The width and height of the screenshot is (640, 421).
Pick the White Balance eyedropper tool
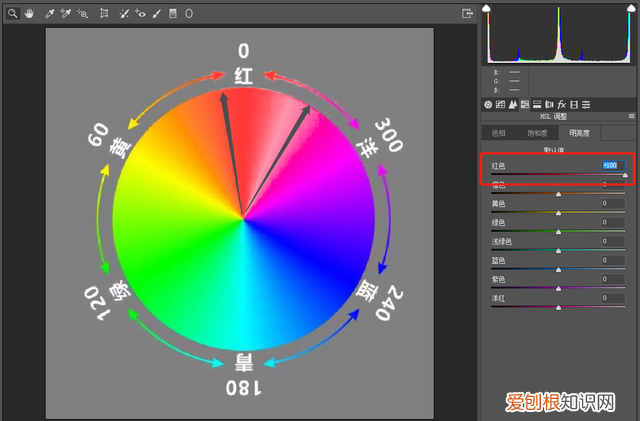pos(48,14)
